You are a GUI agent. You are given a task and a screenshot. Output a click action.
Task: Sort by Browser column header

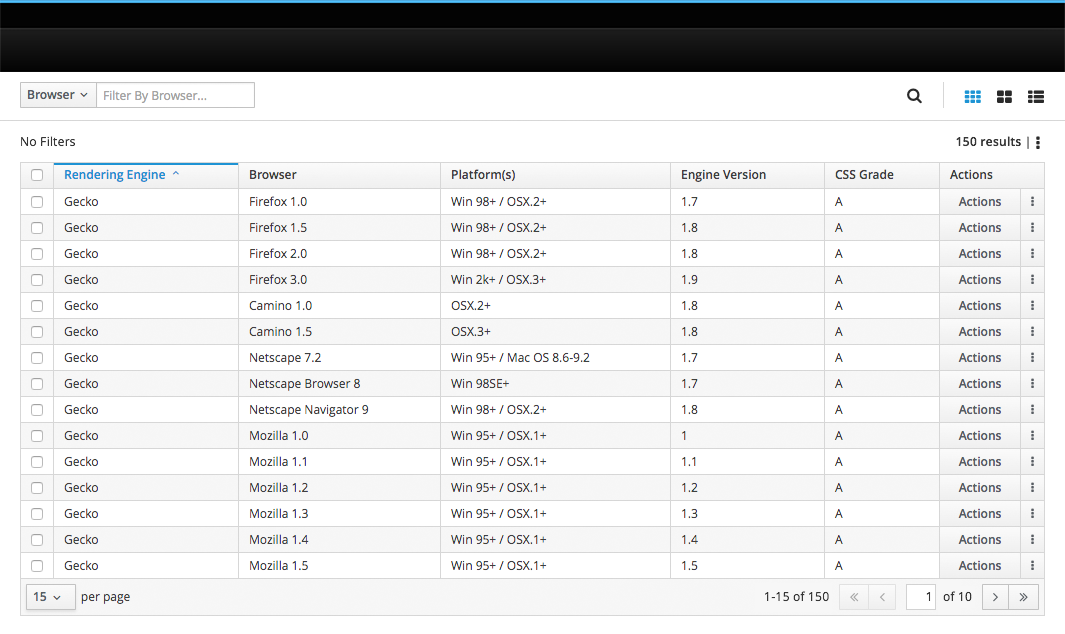(x=340, y=175)
